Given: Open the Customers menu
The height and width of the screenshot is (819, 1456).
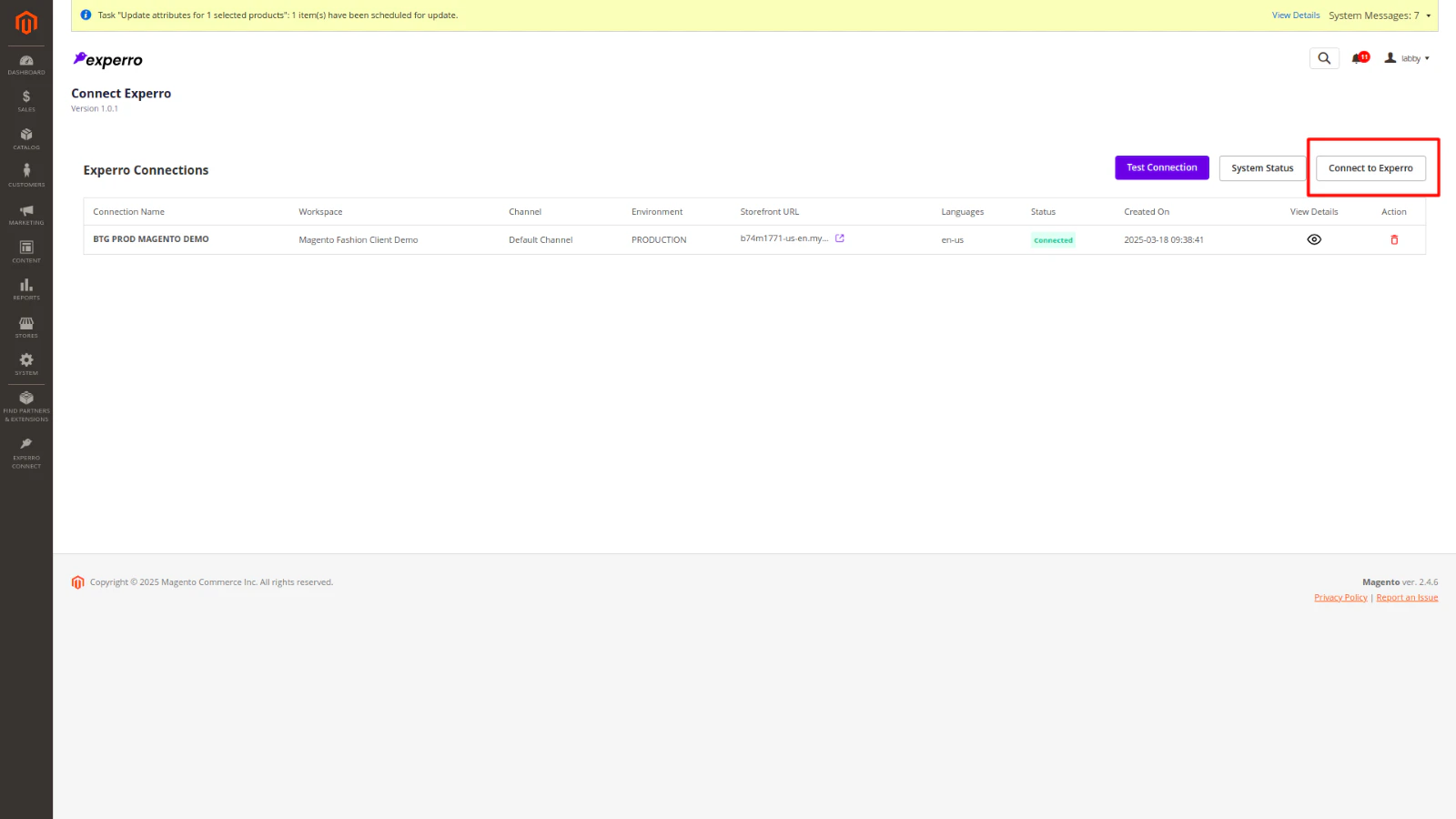Looking at the screenshot, I should (x=26, y=177).
